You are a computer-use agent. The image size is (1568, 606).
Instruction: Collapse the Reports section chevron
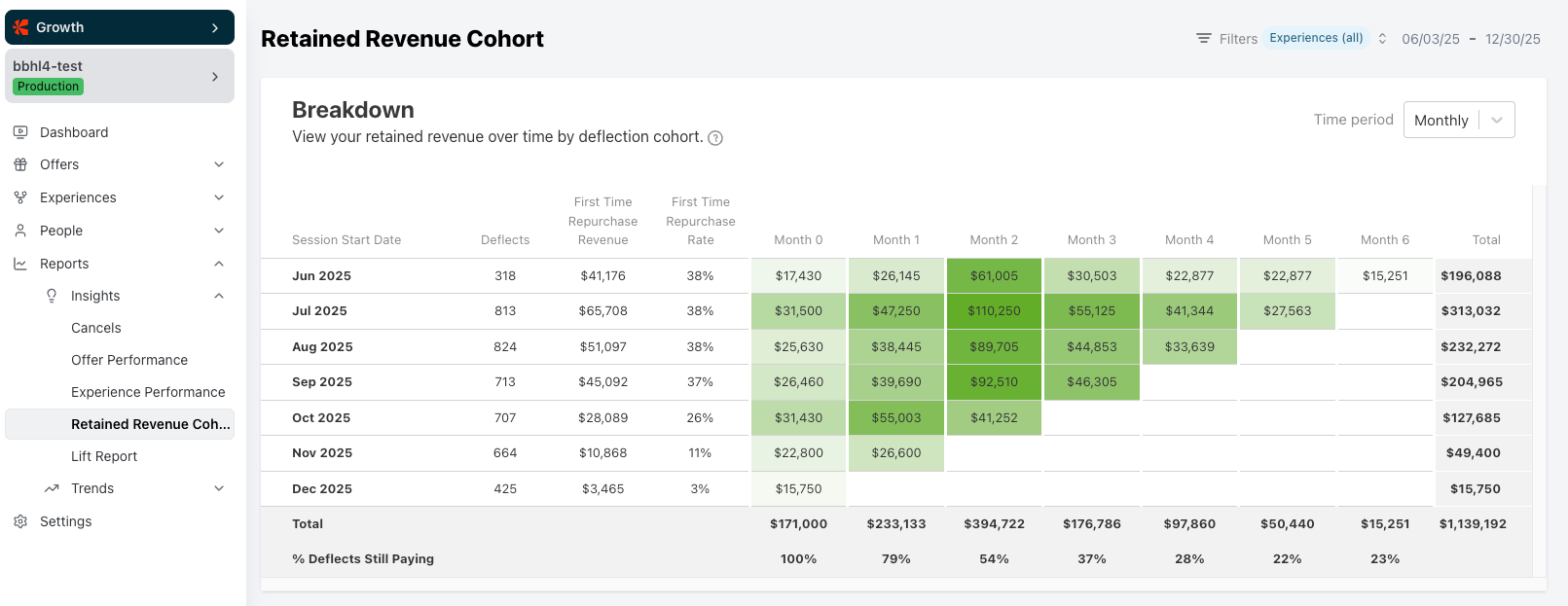(x=219, y=264)
